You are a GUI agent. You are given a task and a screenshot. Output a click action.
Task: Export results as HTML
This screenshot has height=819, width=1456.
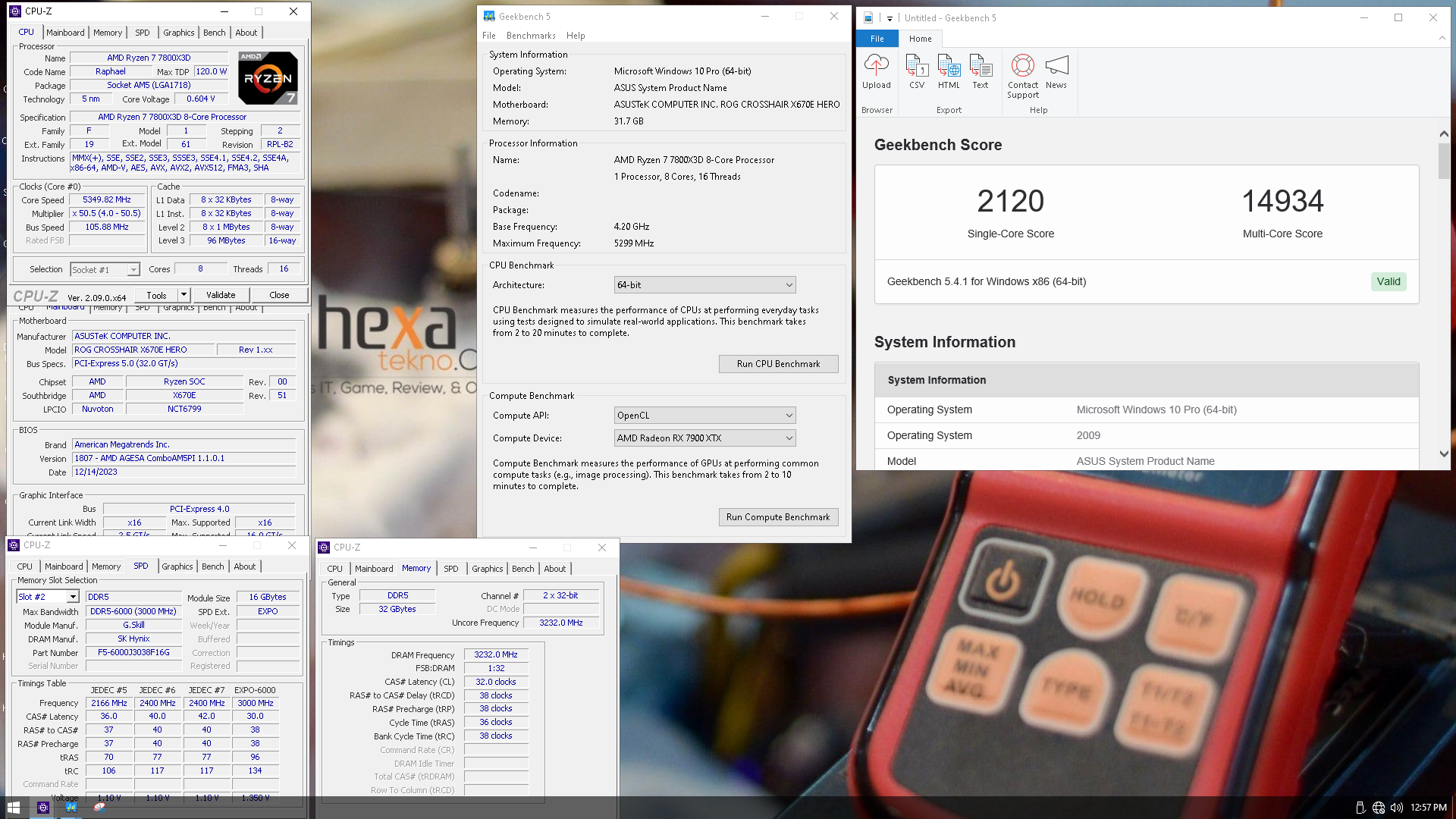click(949, 66)
